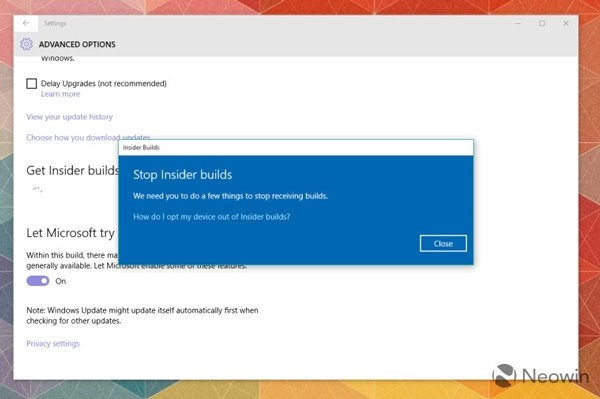Turn off the Microsoft features toggle
600x399 pixels.
[38, 281]
